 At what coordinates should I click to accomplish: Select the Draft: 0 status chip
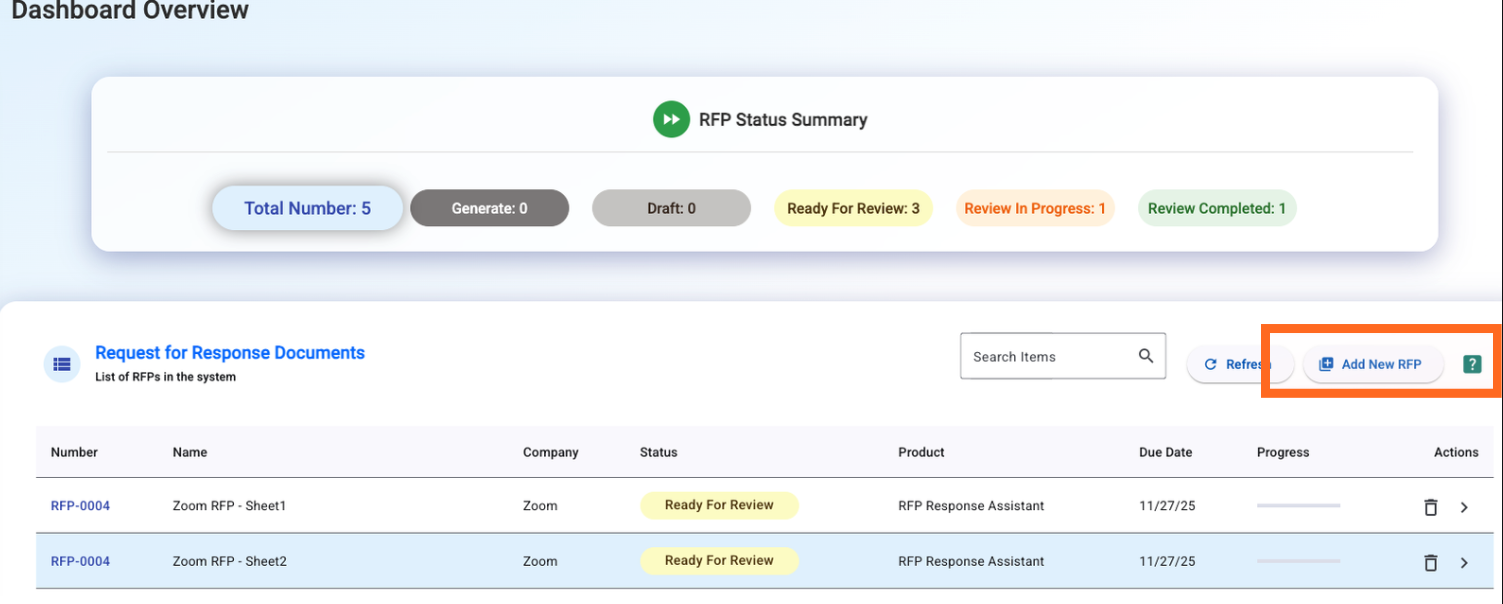point(671,208)
